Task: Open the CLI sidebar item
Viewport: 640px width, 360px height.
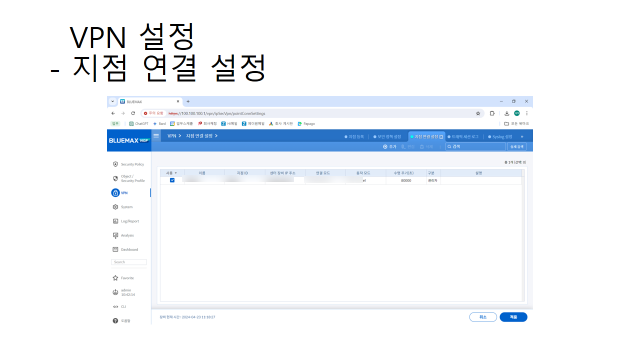Action: (119, 307)
